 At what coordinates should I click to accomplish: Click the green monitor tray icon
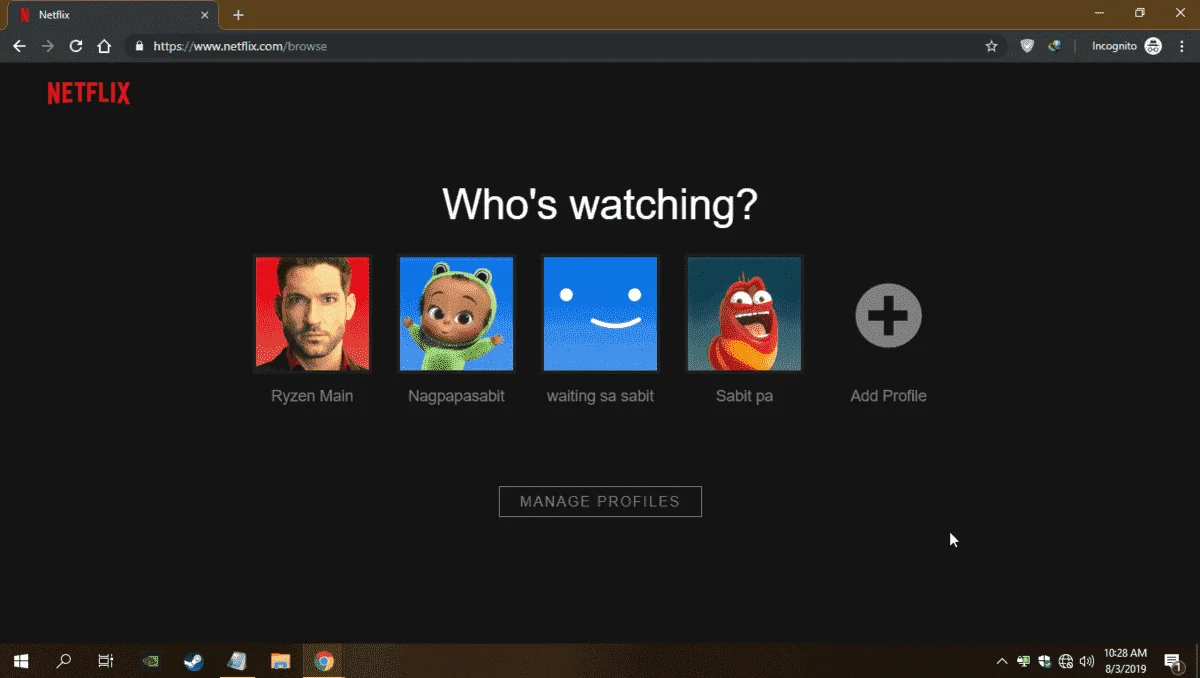pos(1024,661)
